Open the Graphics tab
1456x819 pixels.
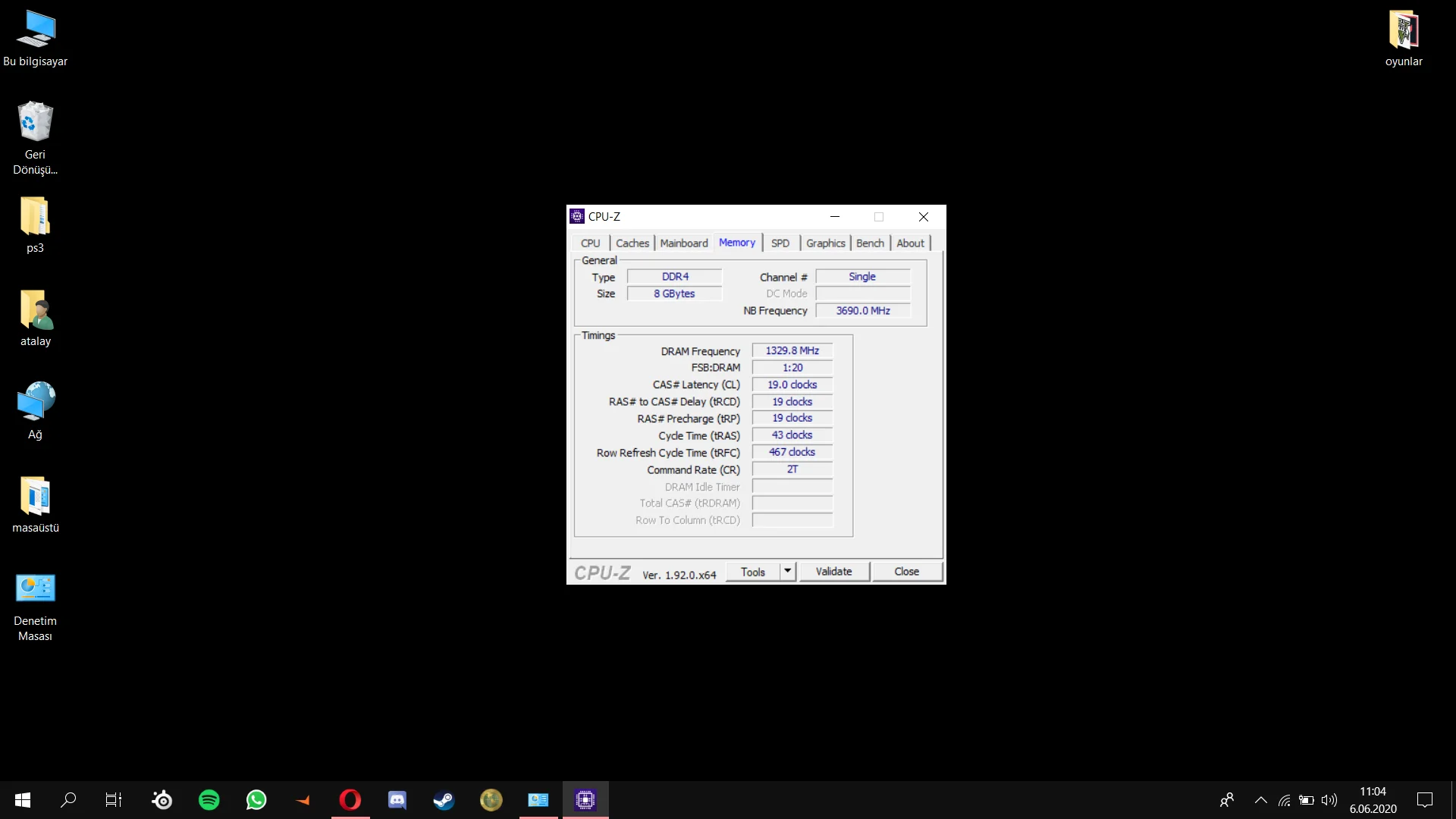coord(825,243)
